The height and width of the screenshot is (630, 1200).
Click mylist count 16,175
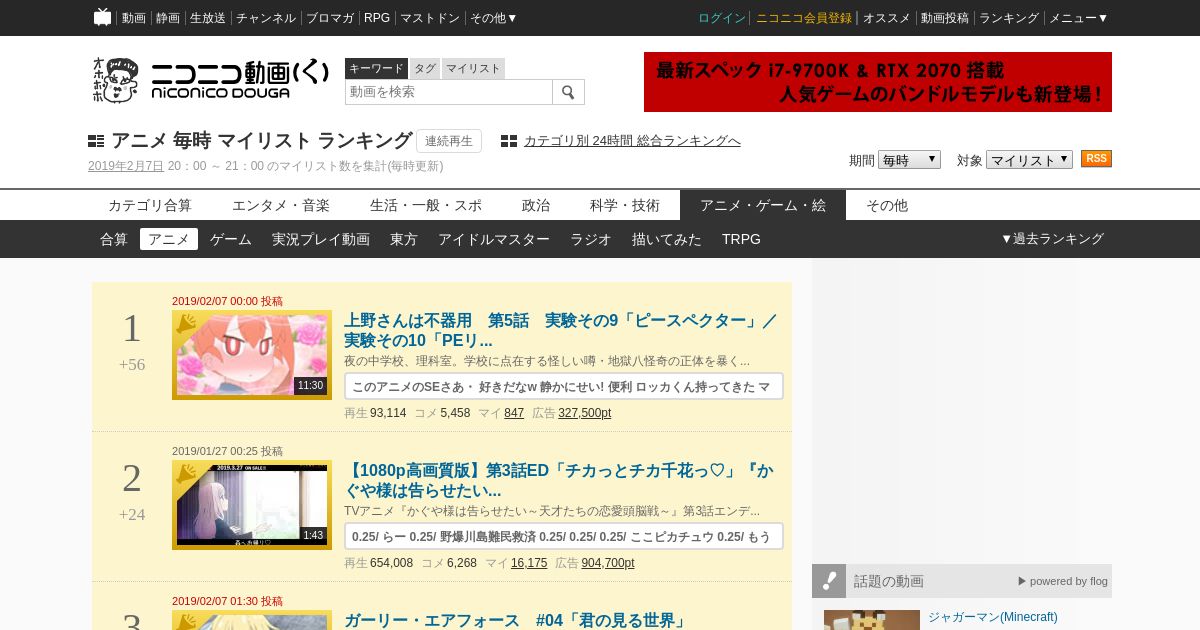[x=529, y=563]
